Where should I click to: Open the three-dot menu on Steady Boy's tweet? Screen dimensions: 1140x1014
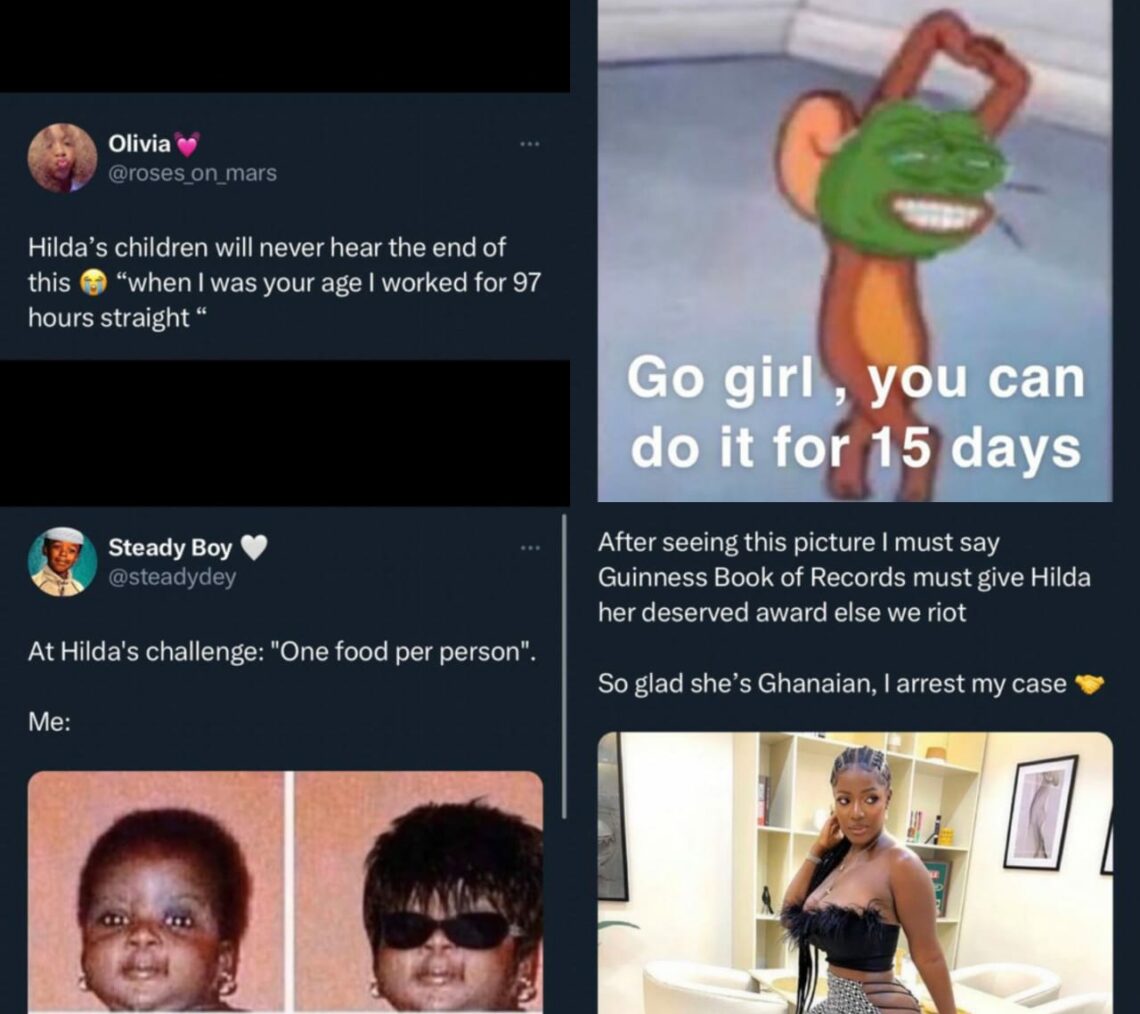point(529,547)
